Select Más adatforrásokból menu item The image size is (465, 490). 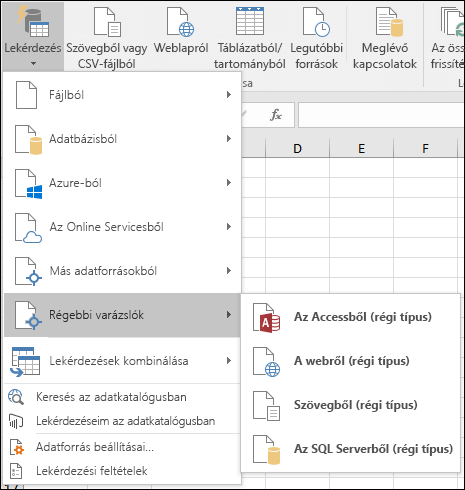click(123, 271)
